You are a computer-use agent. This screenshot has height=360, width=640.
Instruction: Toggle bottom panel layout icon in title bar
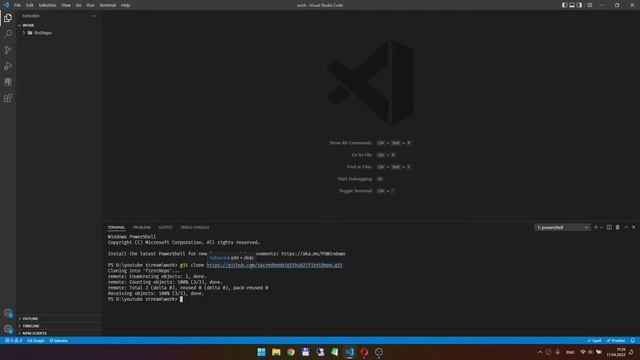572,5
